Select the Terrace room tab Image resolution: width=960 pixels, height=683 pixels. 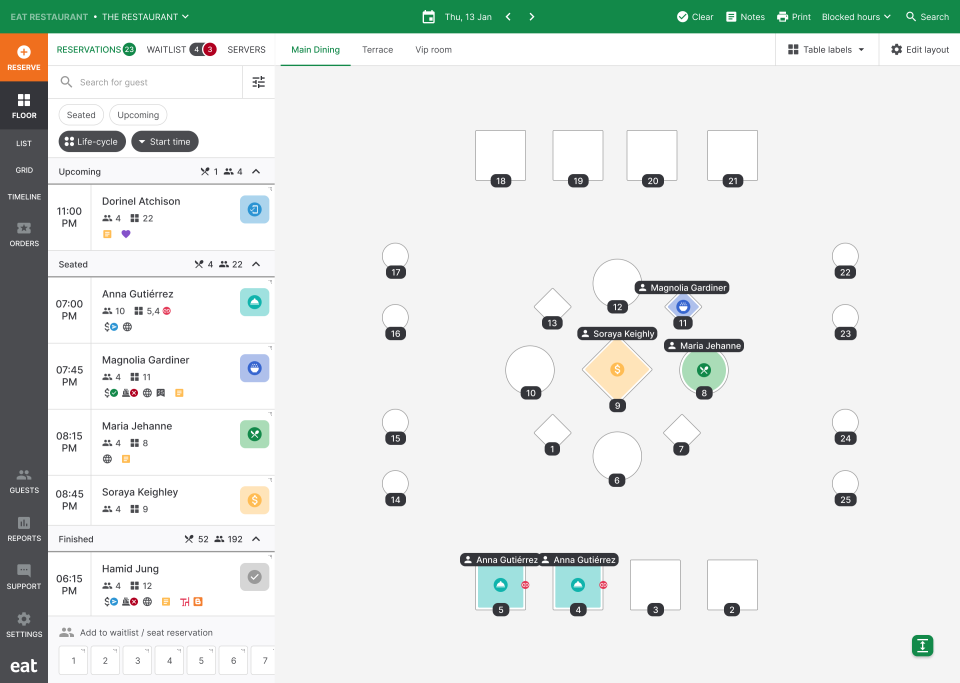pos(377,50)
